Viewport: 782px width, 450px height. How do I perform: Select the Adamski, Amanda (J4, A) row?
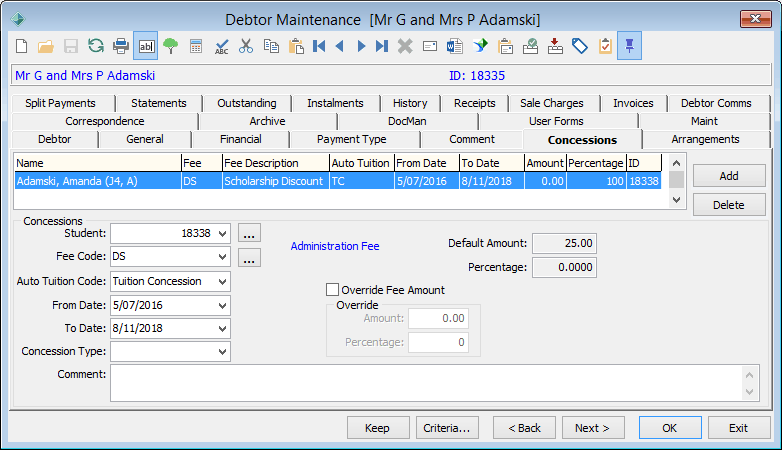(338, 181)
